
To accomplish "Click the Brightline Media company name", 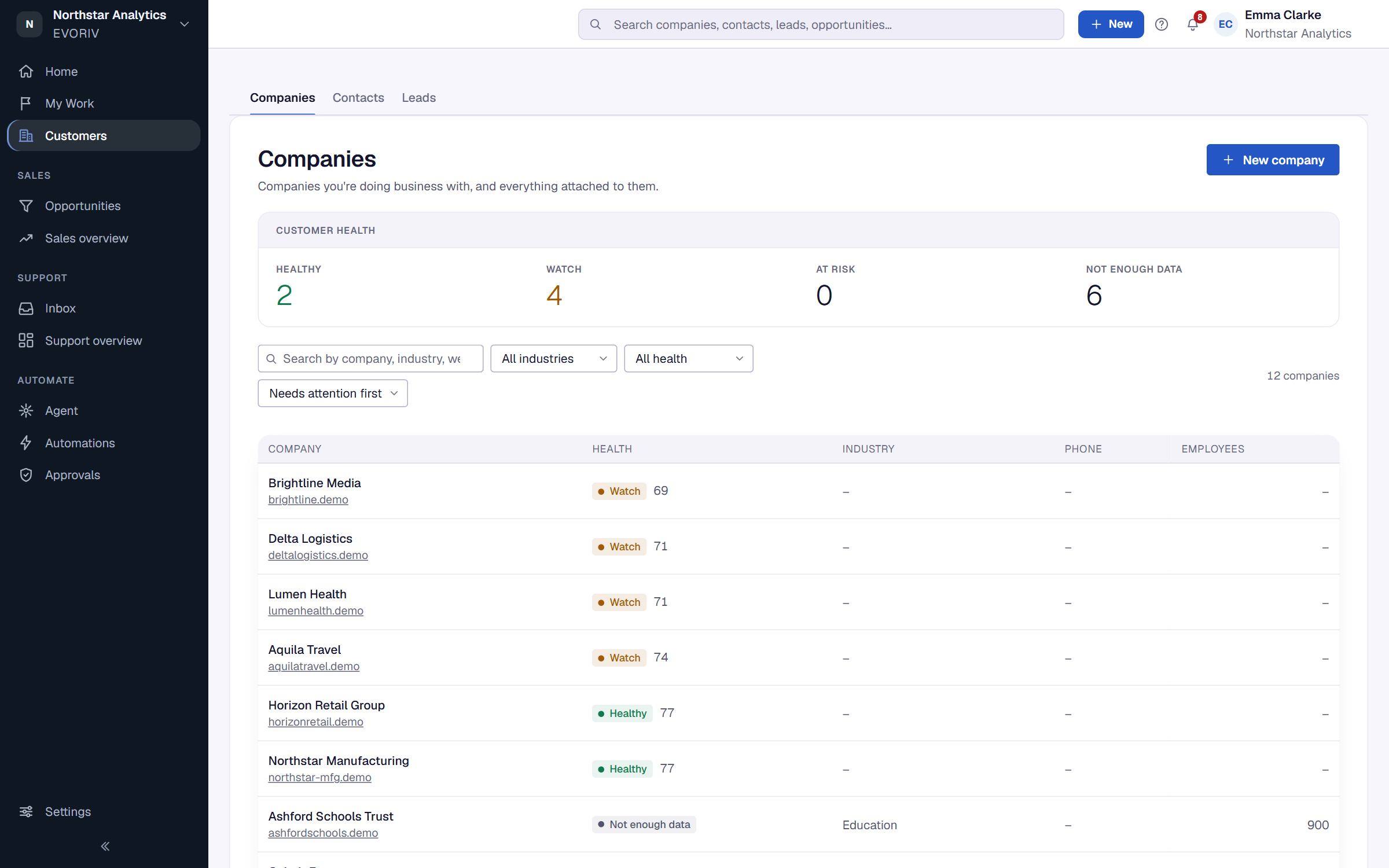I will point(314,483).
